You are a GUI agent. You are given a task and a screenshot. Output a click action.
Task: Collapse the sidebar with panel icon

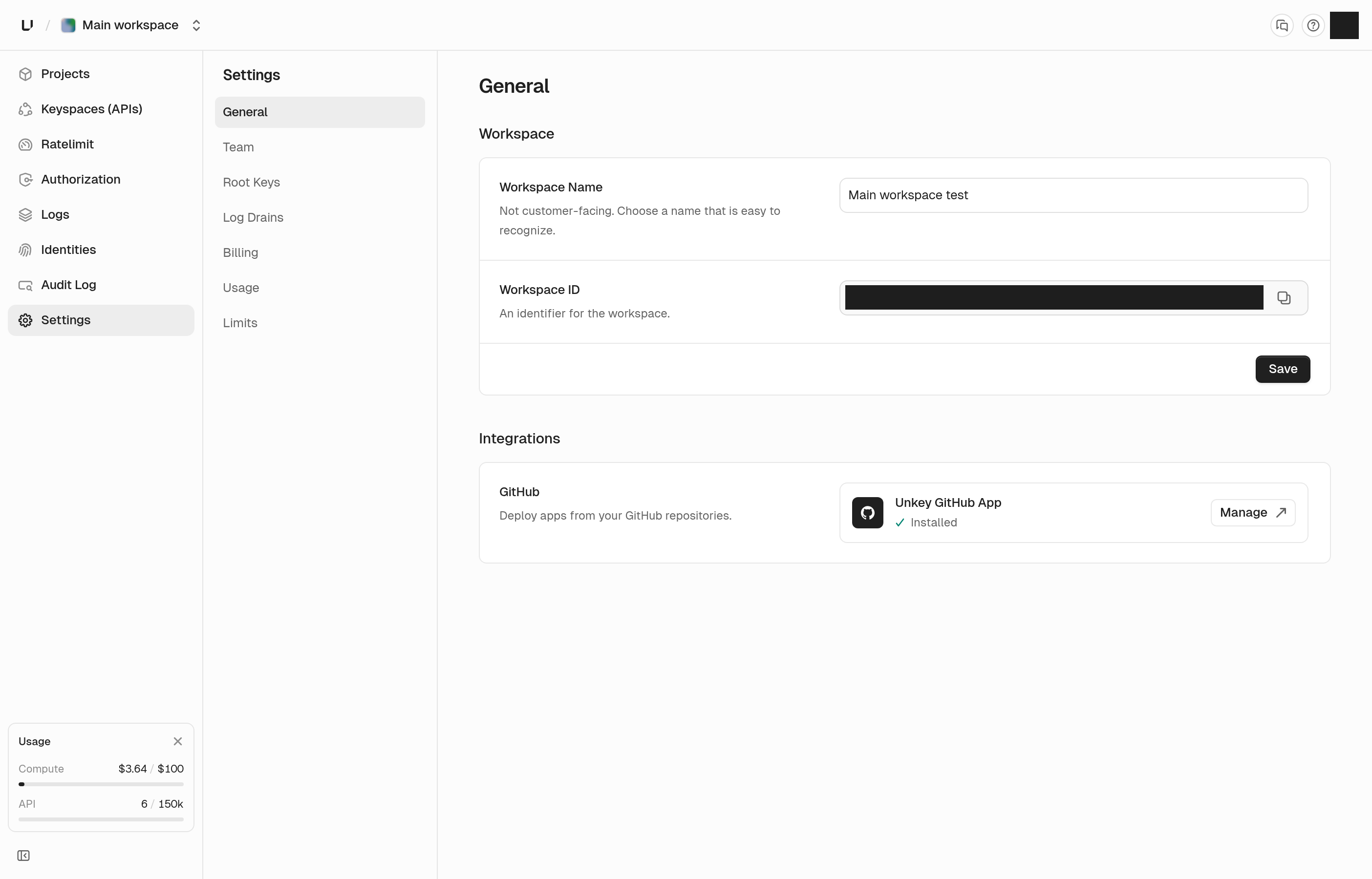[23, 855]
